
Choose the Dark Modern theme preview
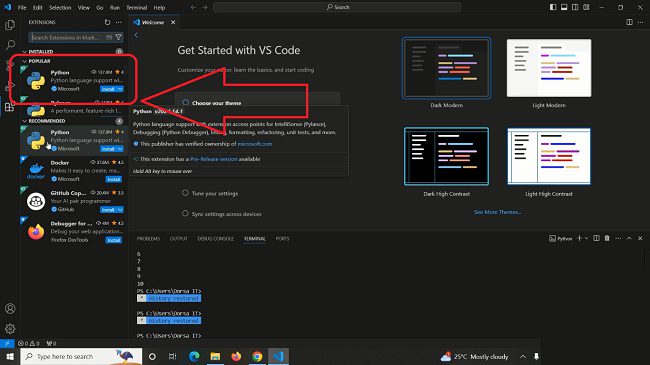(446, 68)
